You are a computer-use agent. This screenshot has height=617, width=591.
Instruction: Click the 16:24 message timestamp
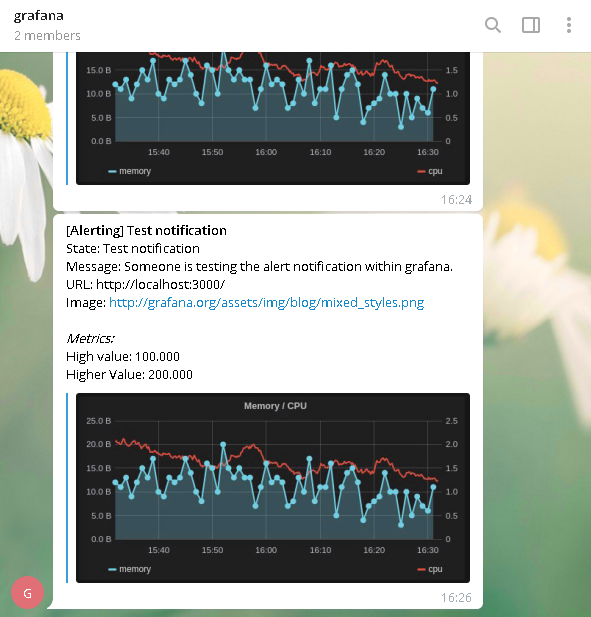click(456, 200)
